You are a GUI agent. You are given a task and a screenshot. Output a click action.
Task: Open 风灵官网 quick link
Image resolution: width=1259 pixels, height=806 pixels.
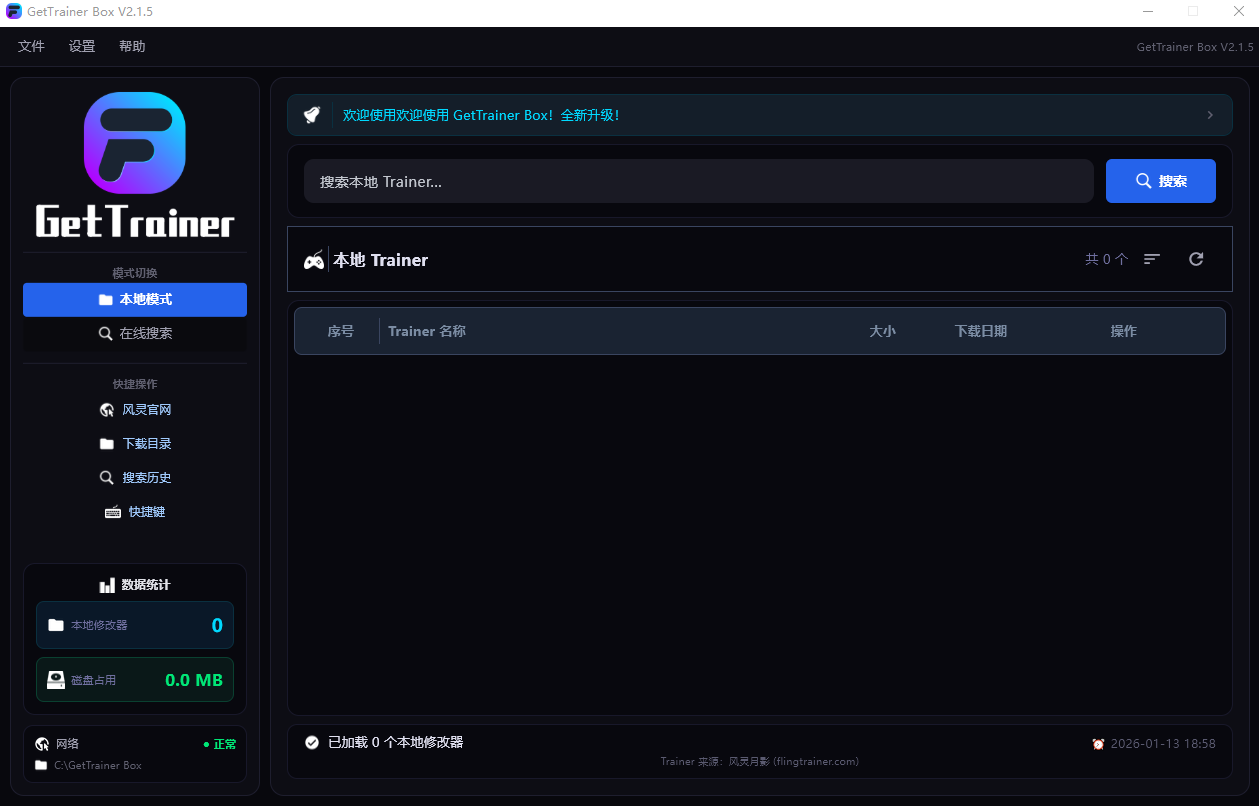tap(135, 410)
